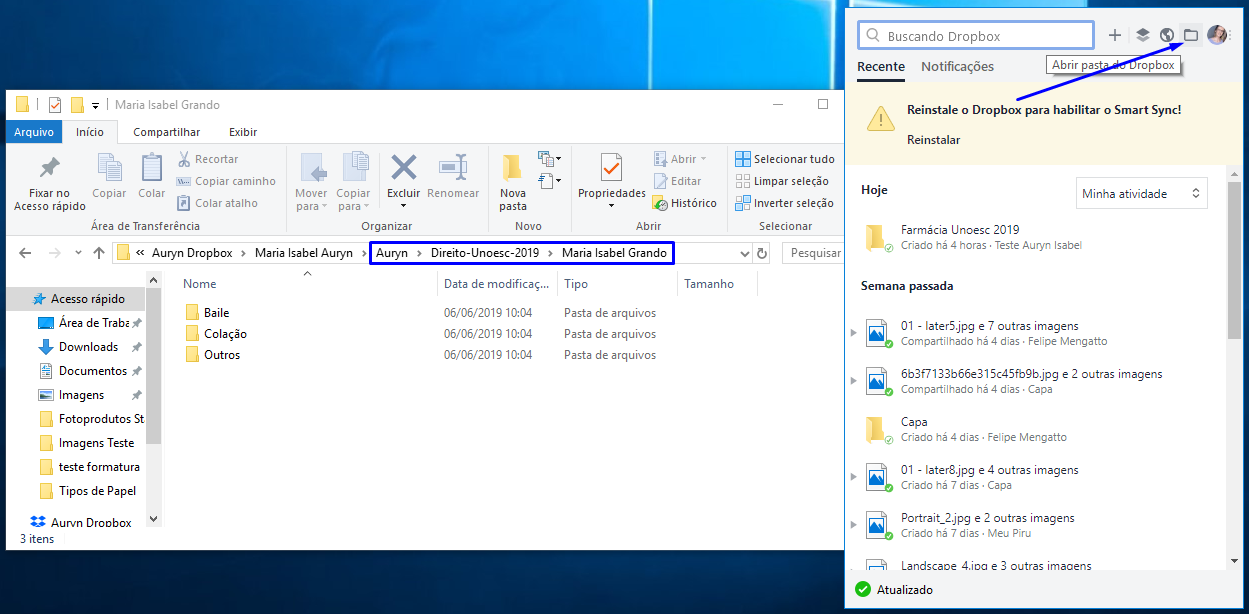
Task: Sort by Data de modificação column
Action: pos(497,284)
